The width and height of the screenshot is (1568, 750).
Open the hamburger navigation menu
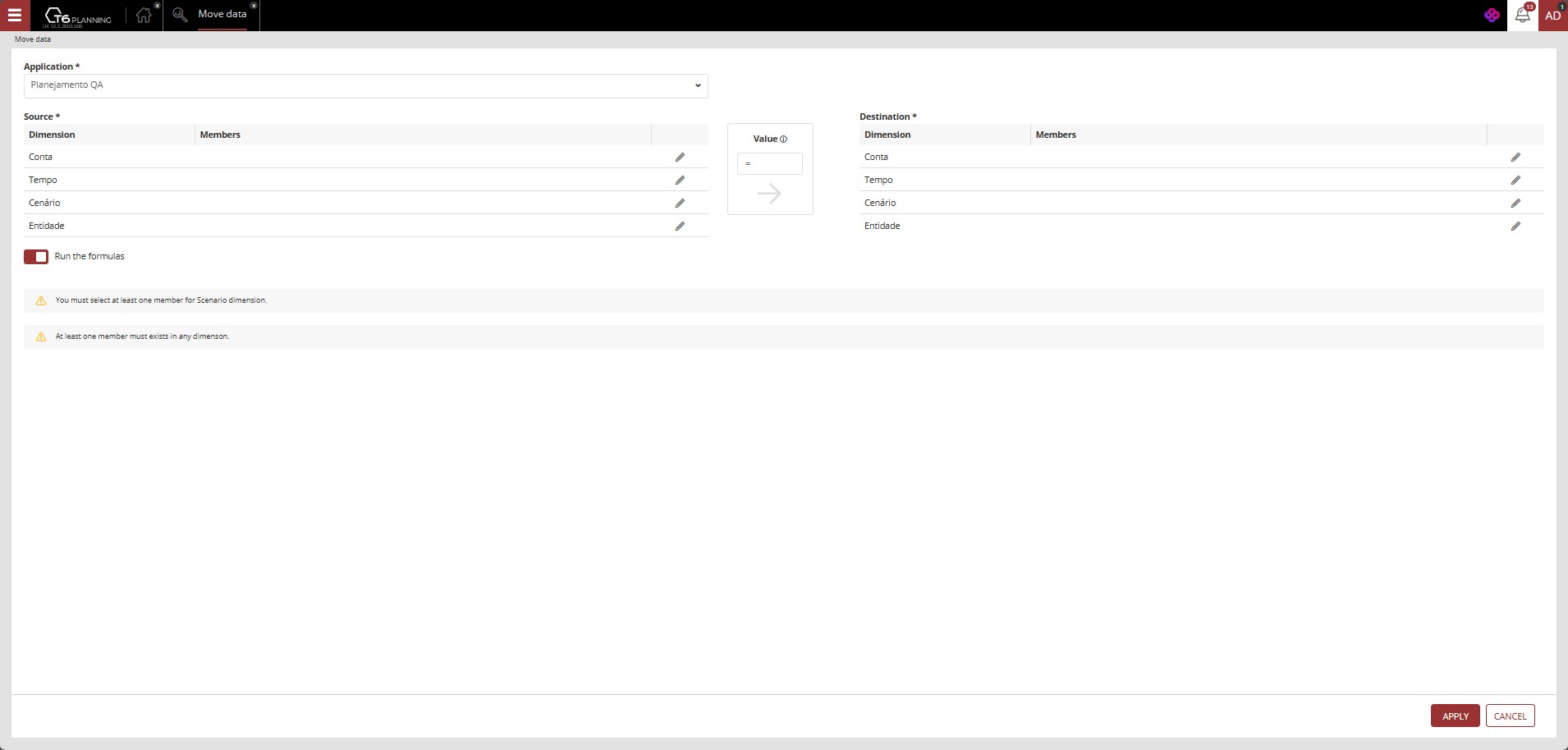coord(15,15)
